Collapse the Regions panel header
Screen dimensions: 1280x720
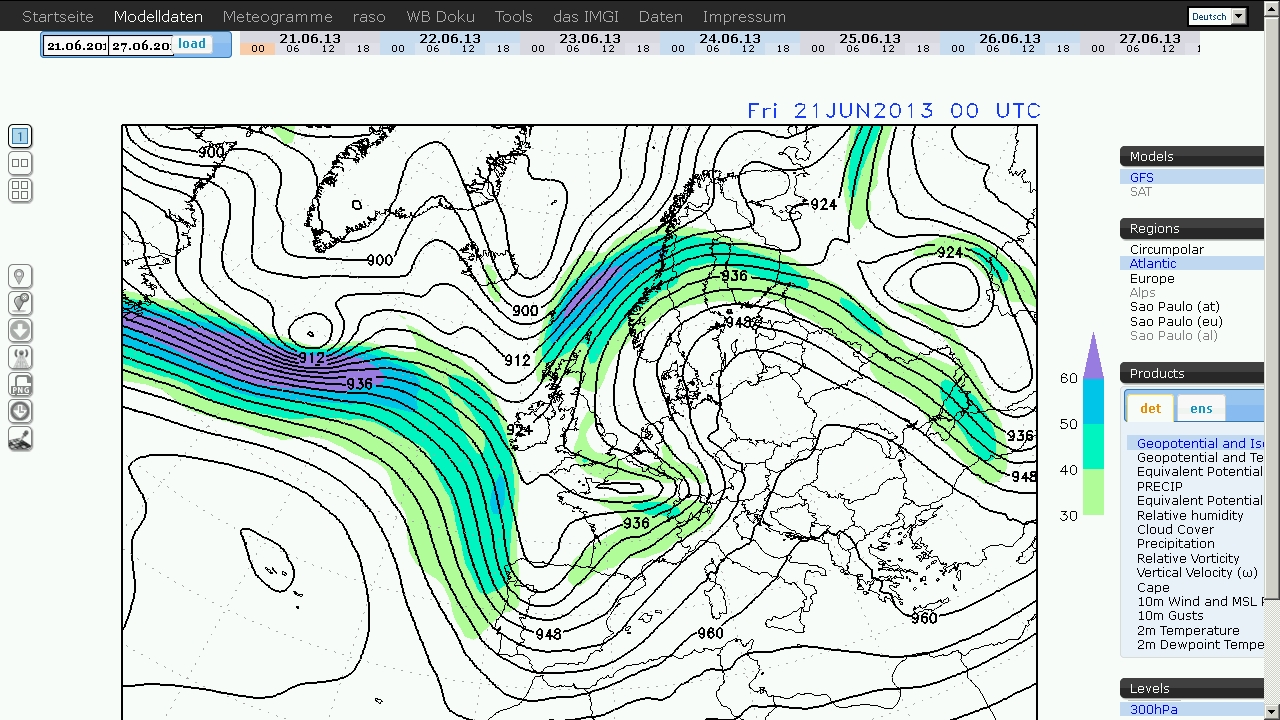[x=1191, y=228]
